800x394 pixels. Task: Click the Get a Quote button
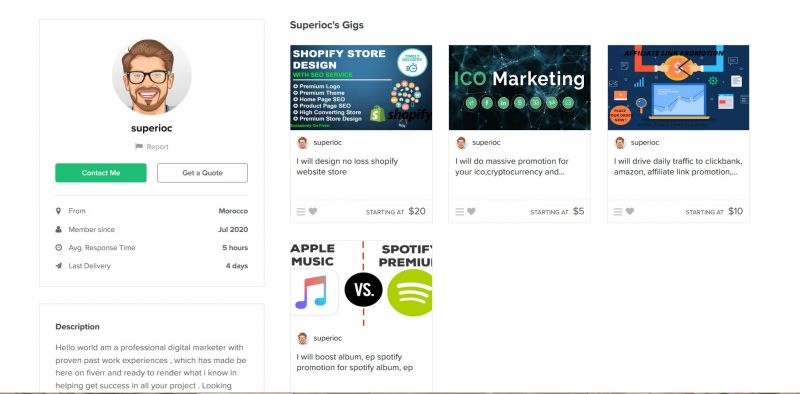pyautogui.click(x=202, y=173)
